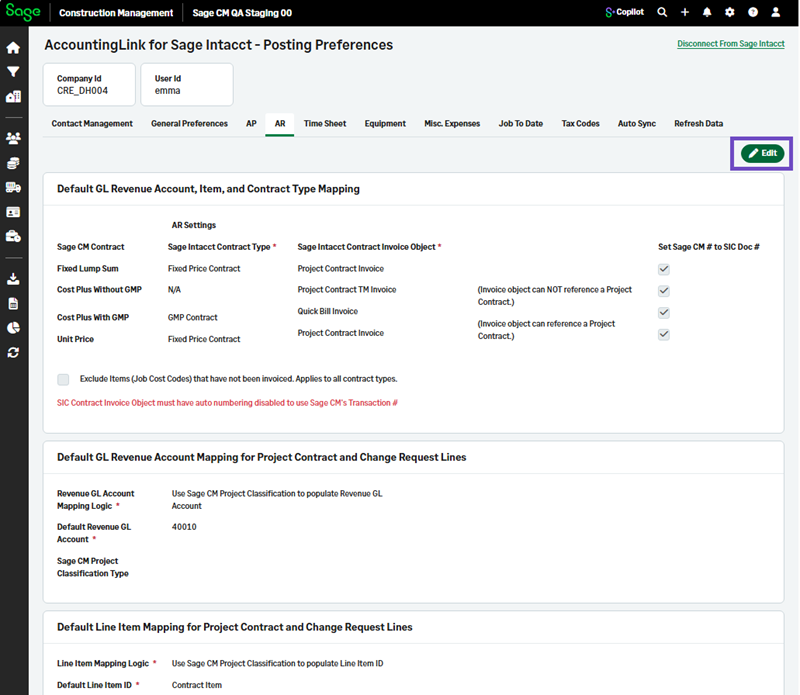Open the download tray icon in sidebar
Viewport: 800px width, 695px height.
point(13,279)
